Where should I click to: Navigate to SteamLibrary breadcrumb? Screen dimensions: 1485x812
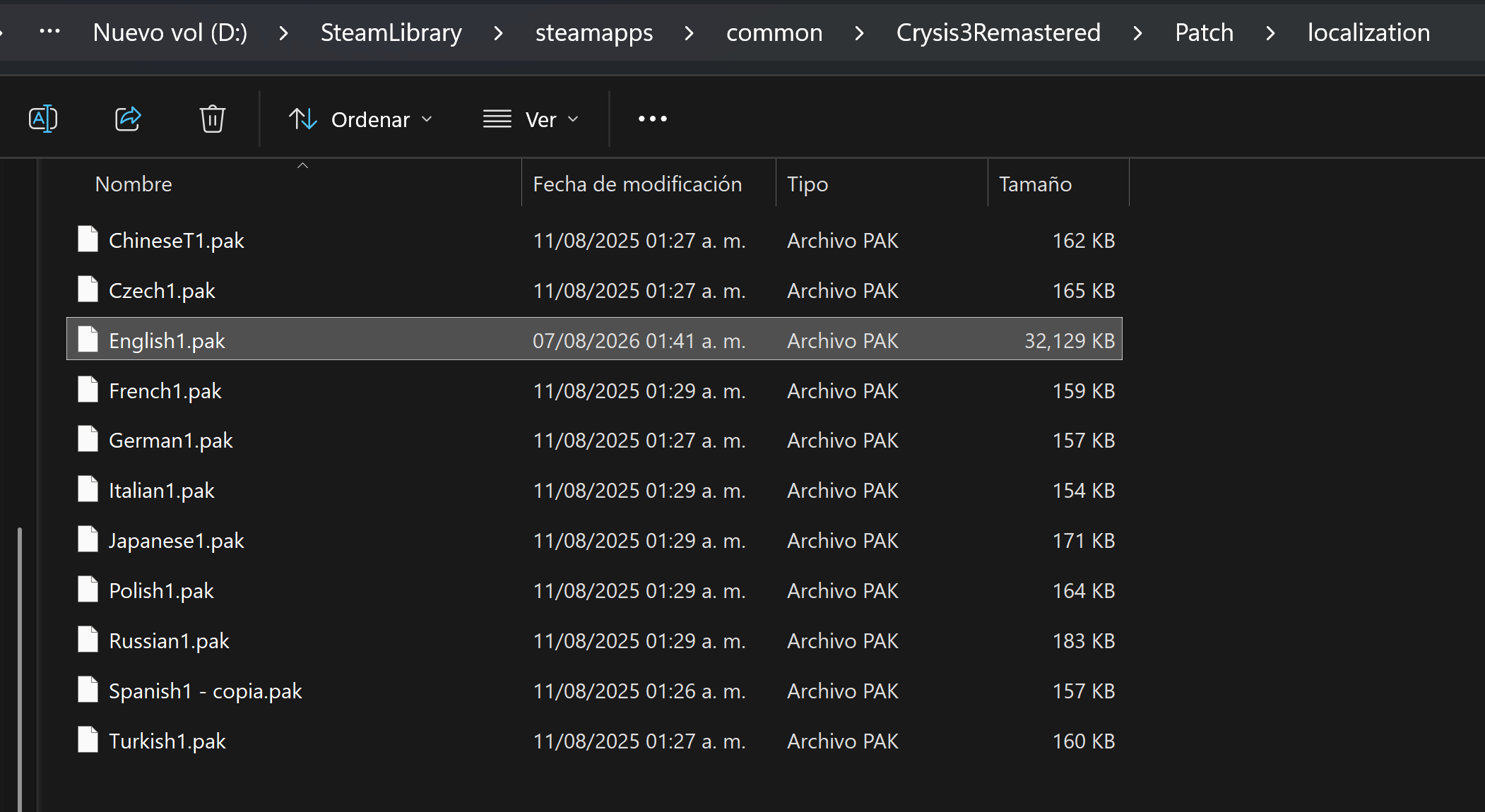click(x=391, y=32)
